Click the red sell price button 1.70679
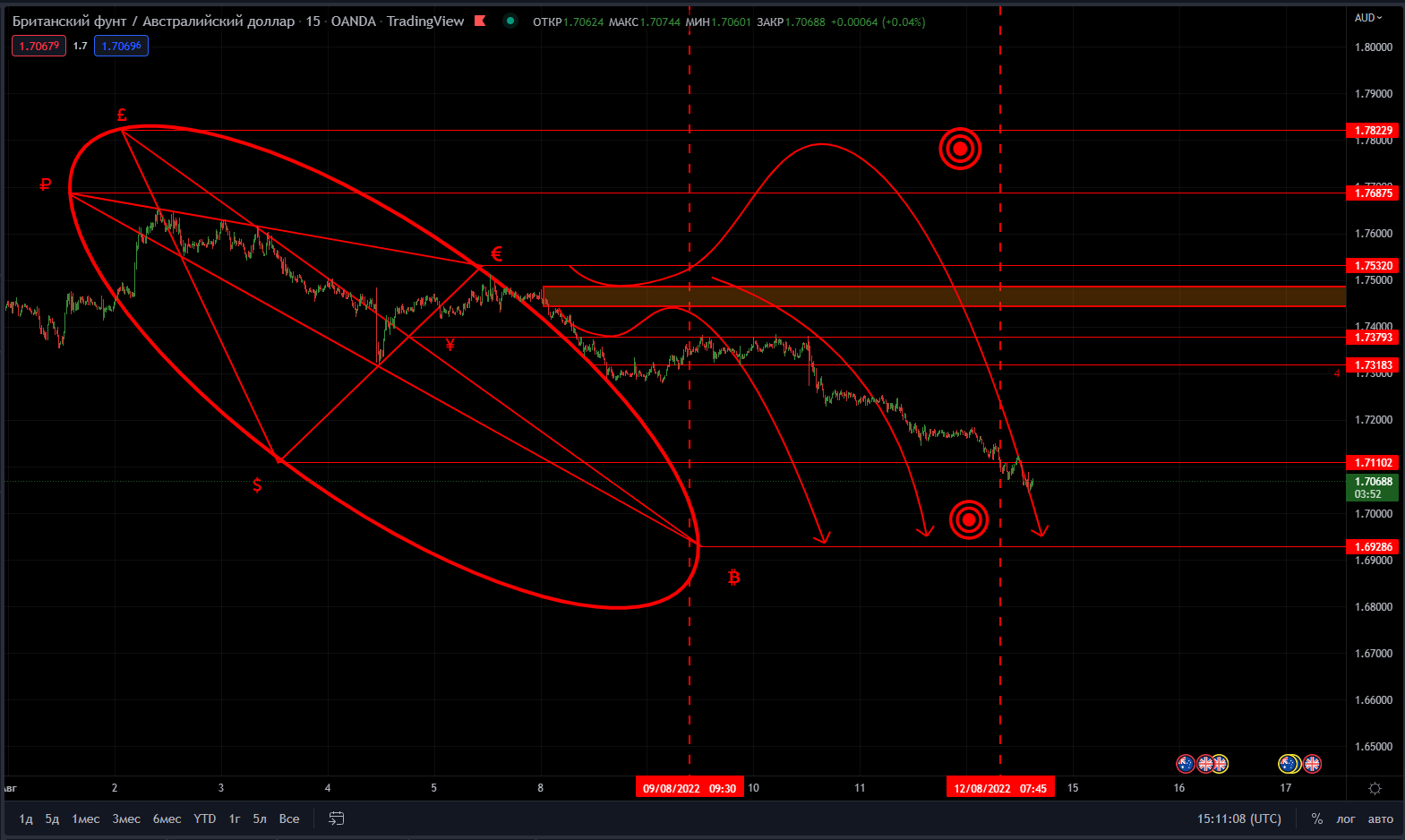This screenshot has width=1405, height=840. click(39, 46)
